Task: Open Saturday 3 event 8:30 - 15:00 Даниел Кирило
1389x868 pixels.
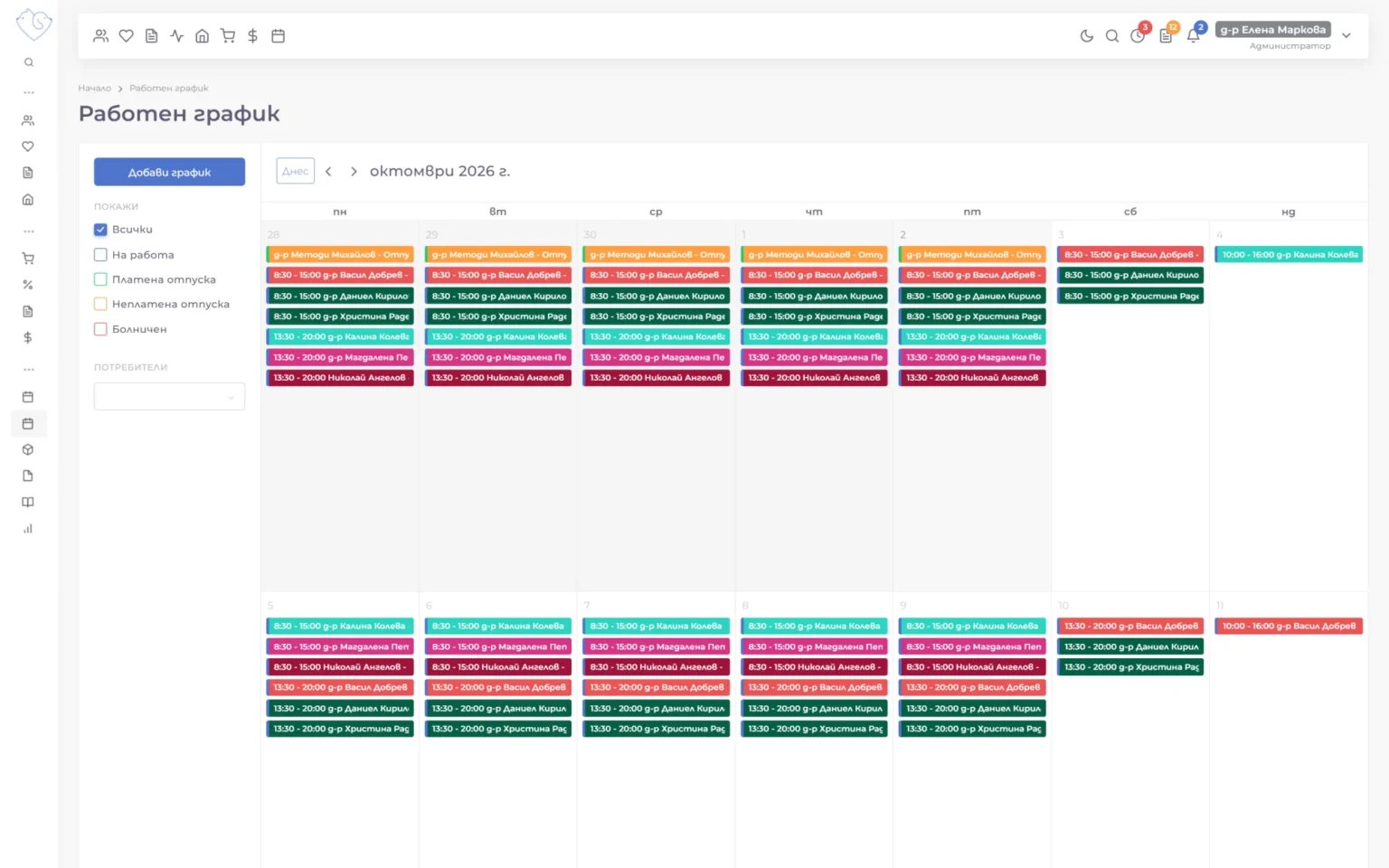Action: 1130,275
